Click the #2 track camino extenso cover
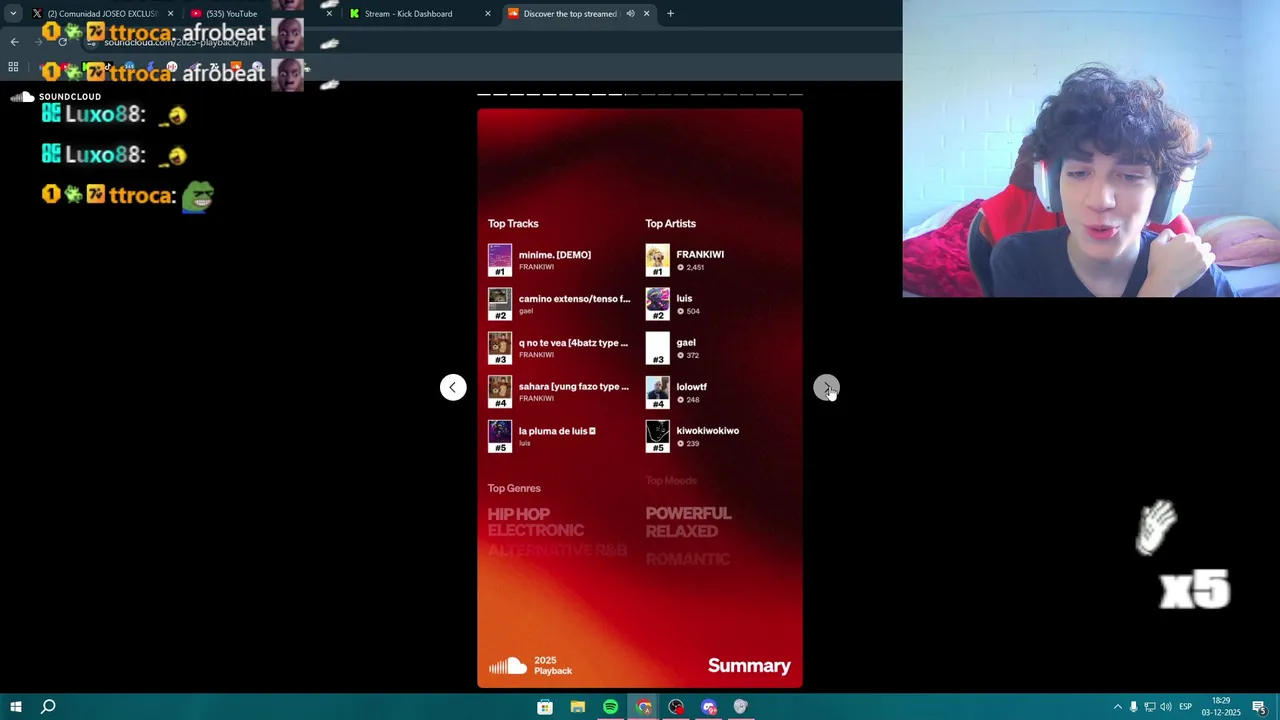Viewport: 1280px width, 720px height. (500, 304)
